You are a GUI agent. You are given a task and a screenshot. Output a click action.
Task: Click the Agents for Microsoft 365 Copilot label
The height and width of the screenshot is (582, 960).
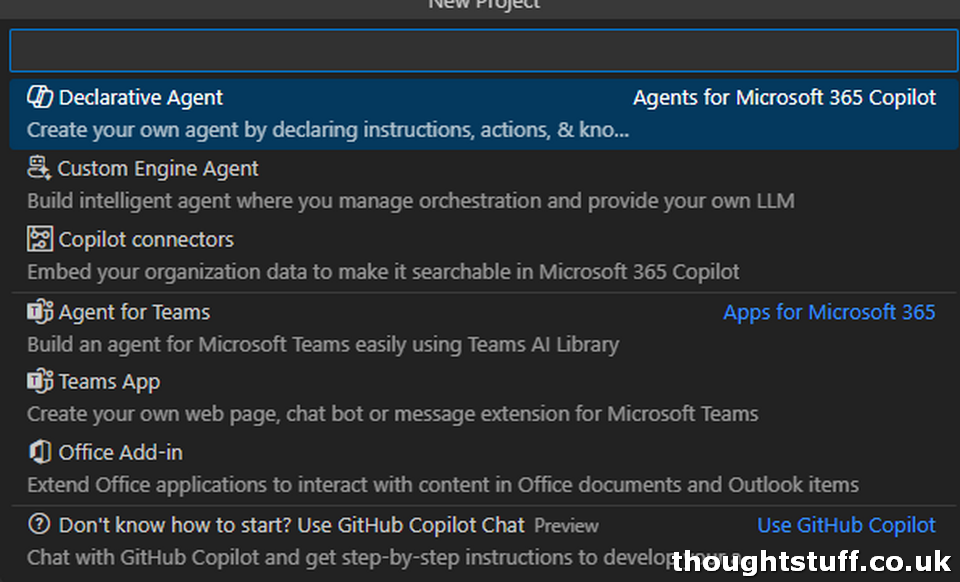pos(784,97)
